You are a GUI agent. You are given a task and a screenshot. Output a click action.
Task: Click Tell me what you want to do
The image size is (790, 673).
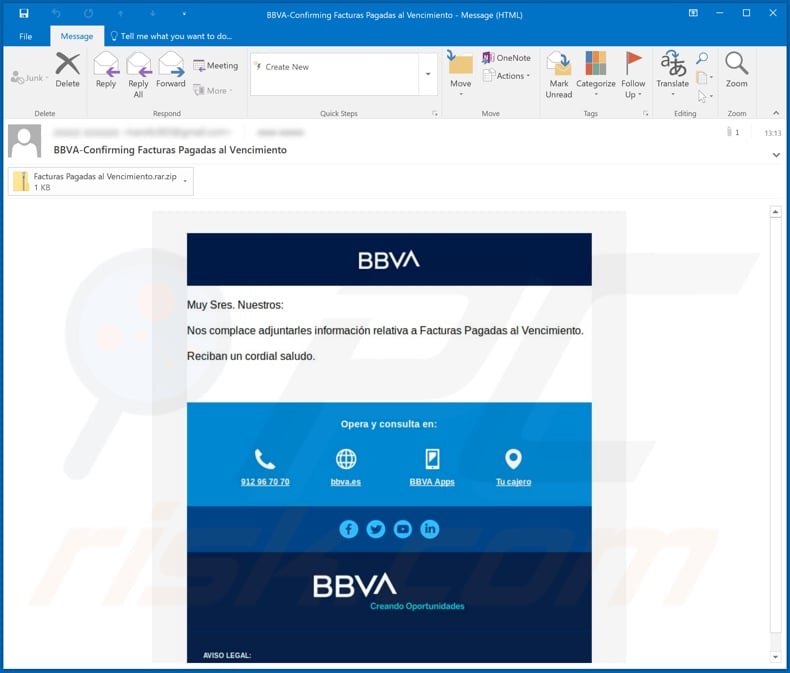click(x=171, y=36)
